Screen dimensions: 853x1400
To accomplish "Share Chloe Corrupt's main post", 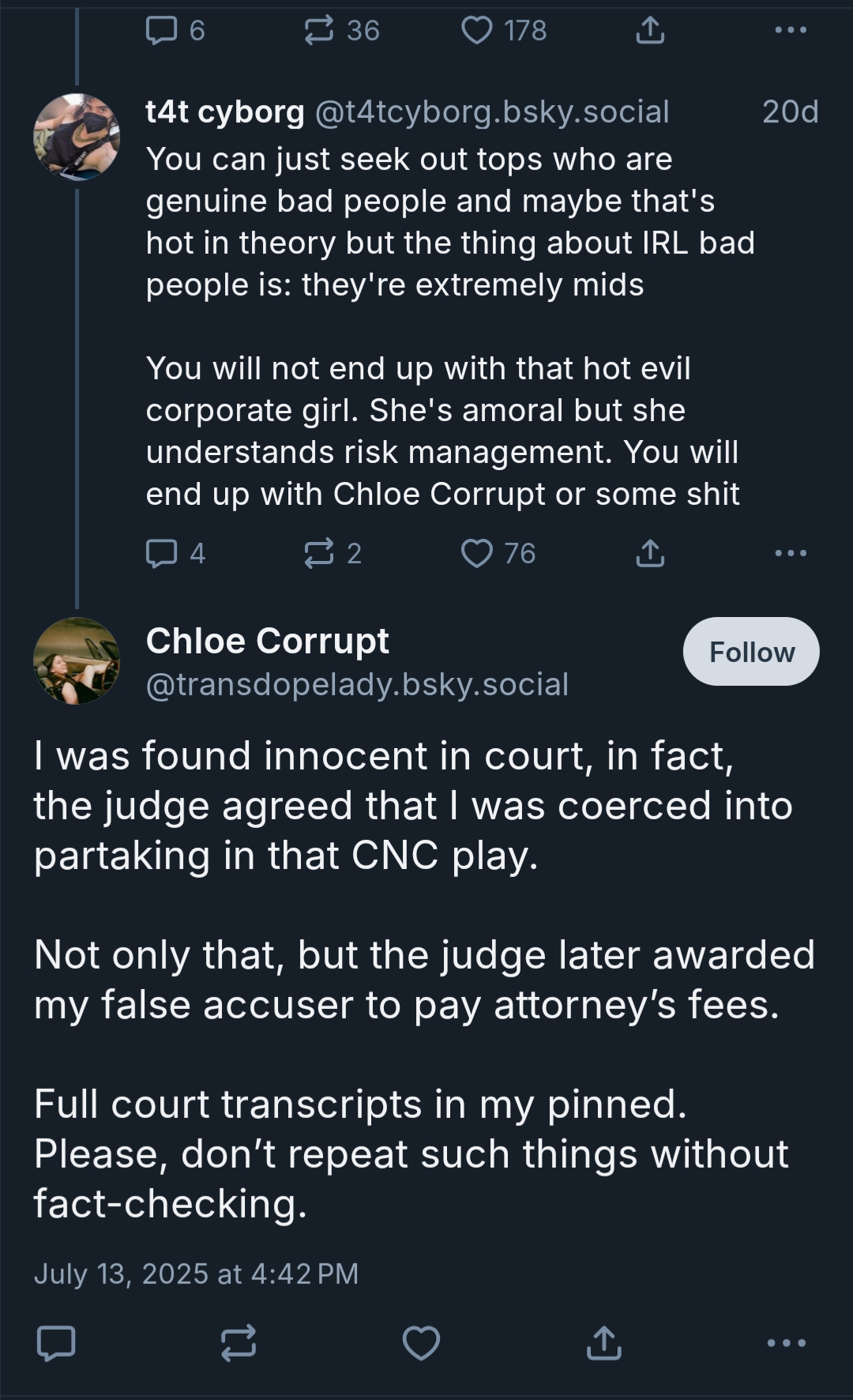I will pos(604,1343).
